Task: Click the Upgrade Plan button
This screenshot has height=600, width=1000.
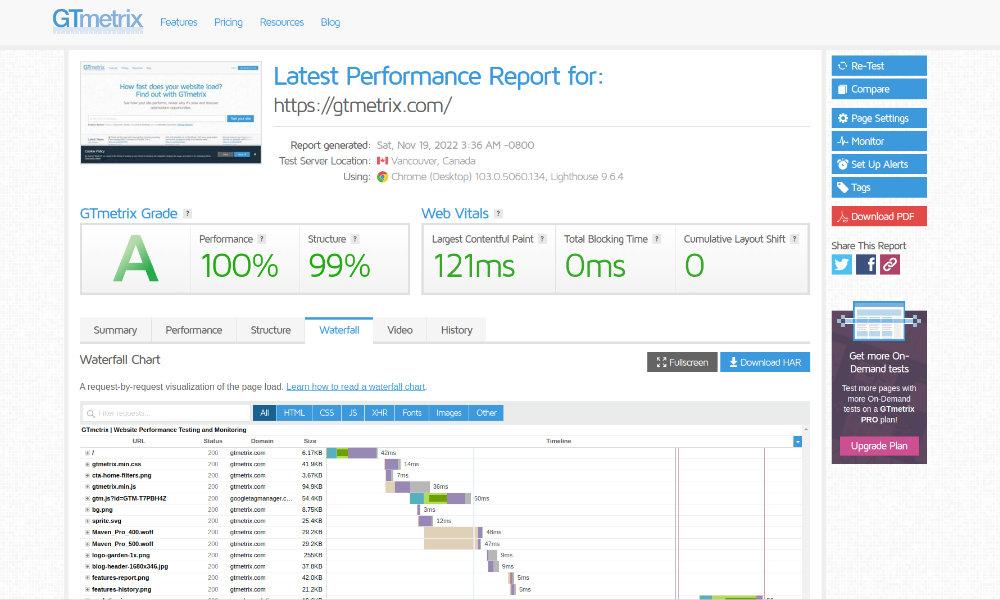Action: pos(879,446)
